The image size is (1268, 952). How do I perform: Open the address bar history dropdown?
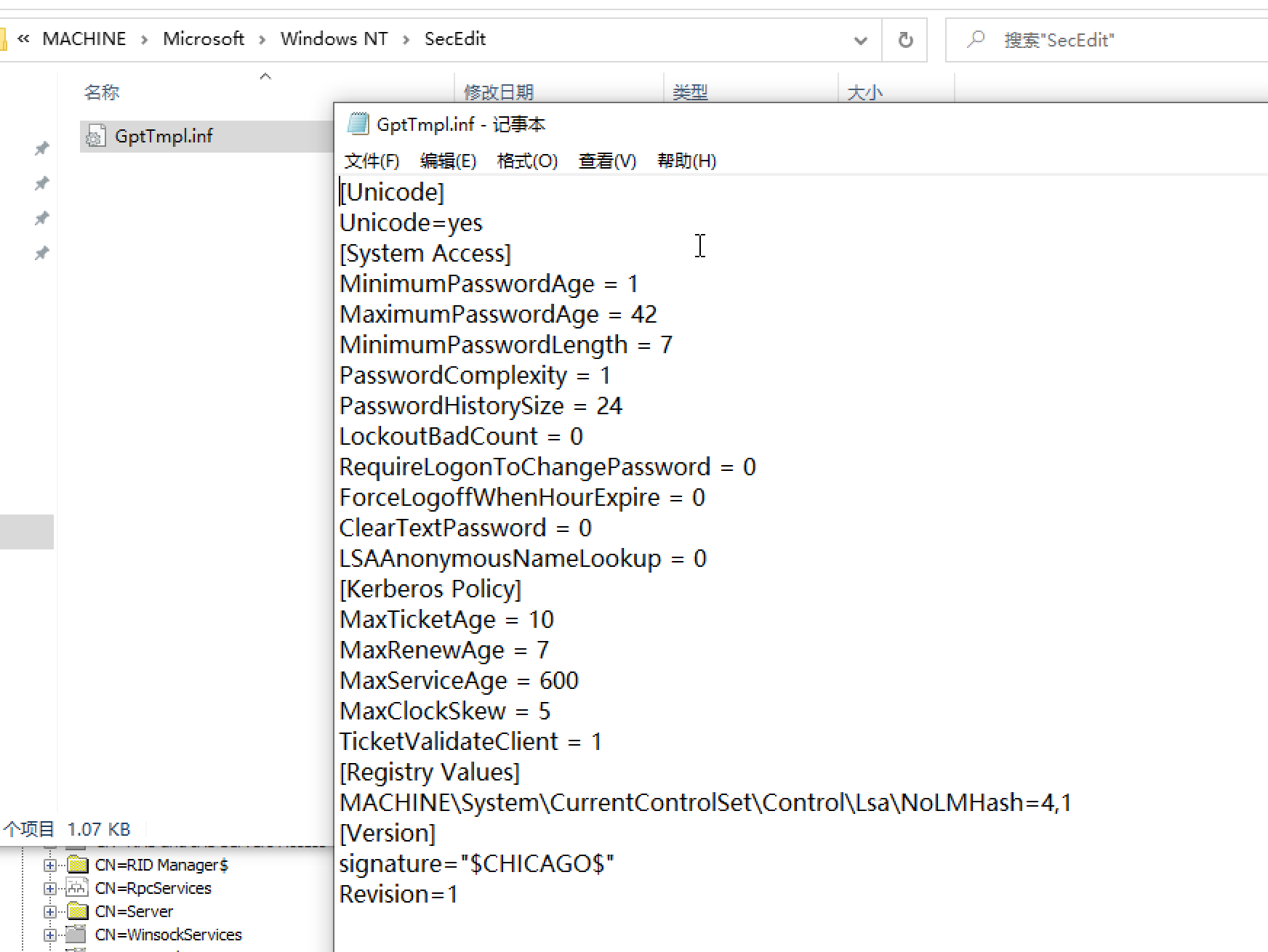pyautogui.click(x=860, y=40)
